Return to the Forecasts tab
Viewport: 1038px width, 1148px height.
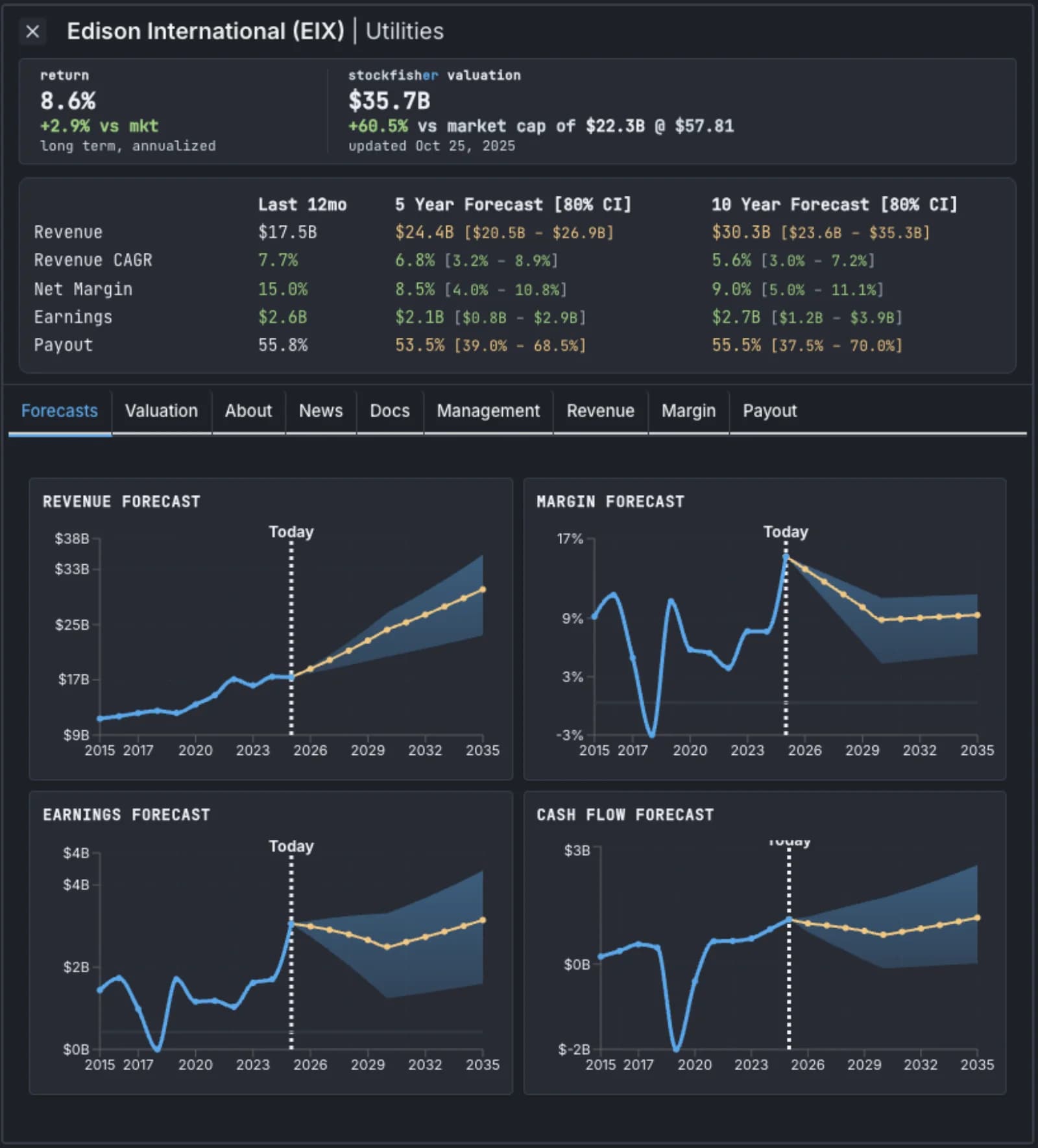58,411
